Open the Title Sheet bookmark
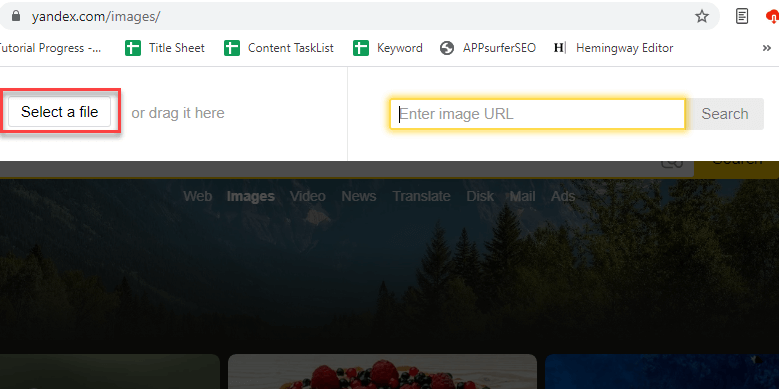Screen dimensions: 779x389 (x=165, y=48)
